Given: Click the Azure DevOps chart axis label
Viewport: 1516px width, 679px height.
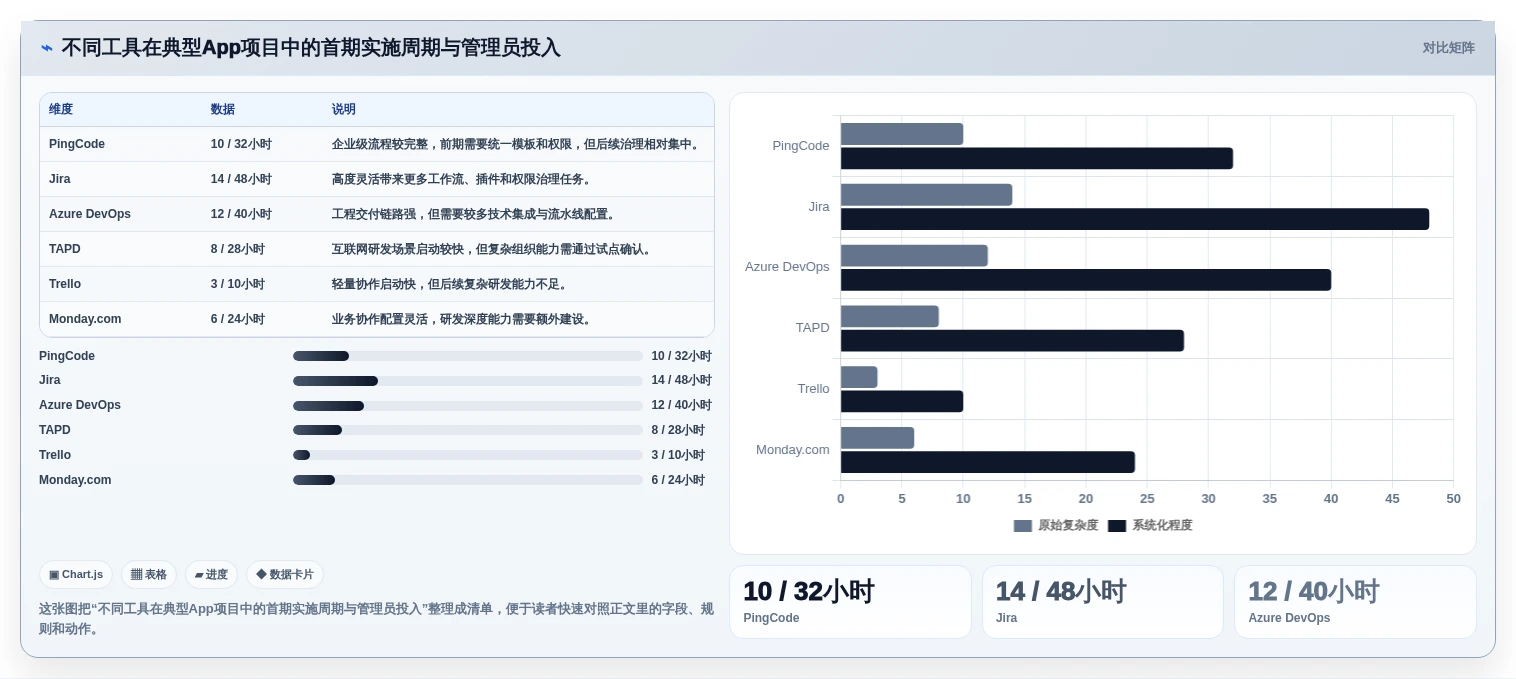Looking at the screenshot, I should pos(787,267).
